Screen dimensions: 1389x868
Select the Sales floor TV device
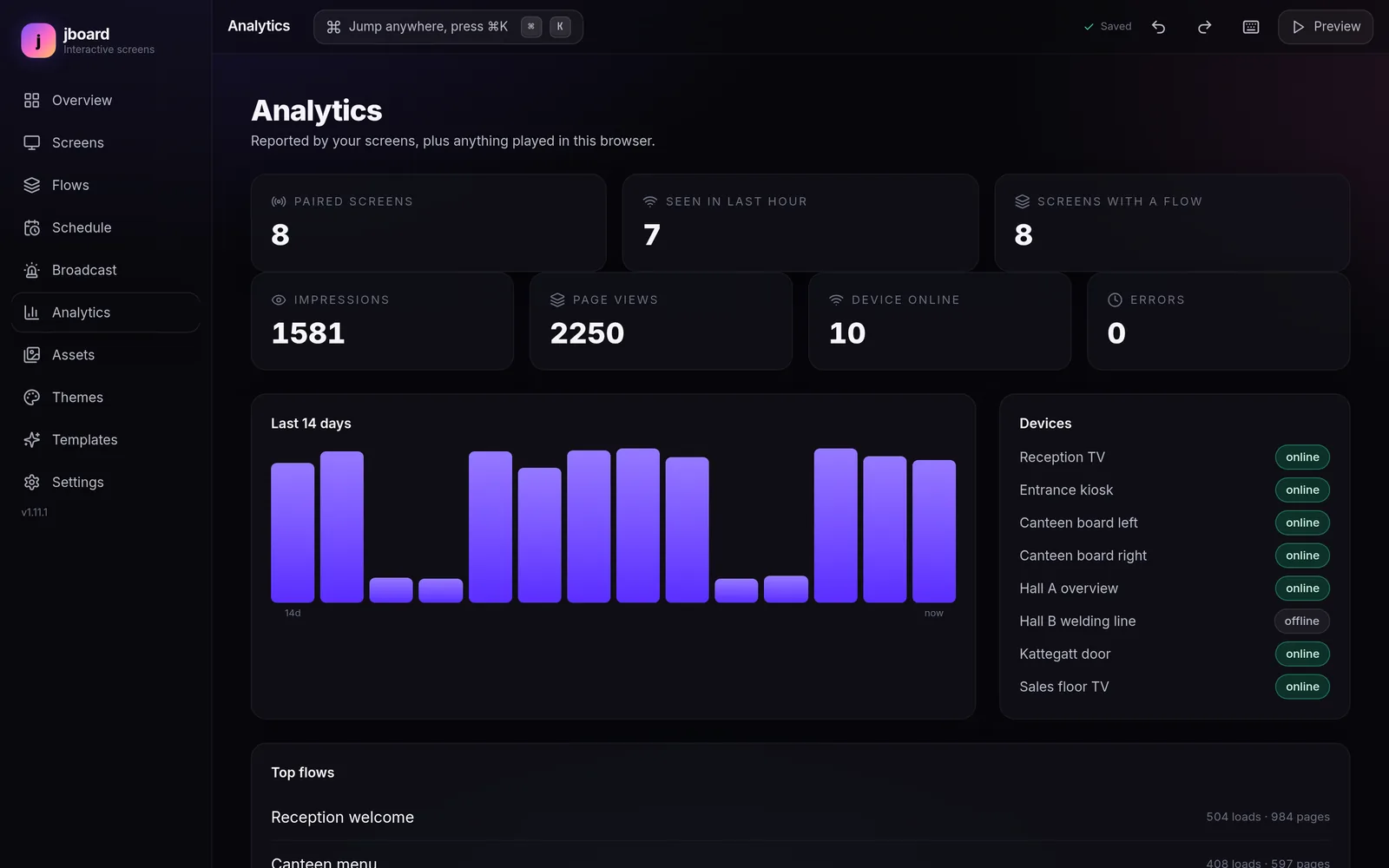pos(1175,687)
